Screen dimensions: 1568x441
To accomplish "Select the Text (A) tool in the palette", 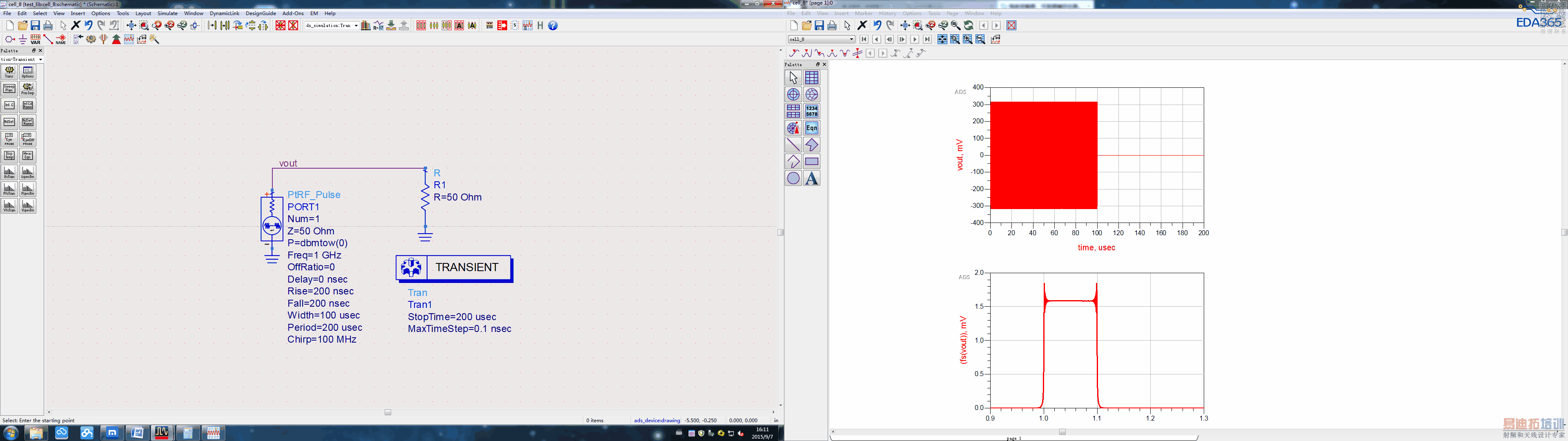I will 811,178.
